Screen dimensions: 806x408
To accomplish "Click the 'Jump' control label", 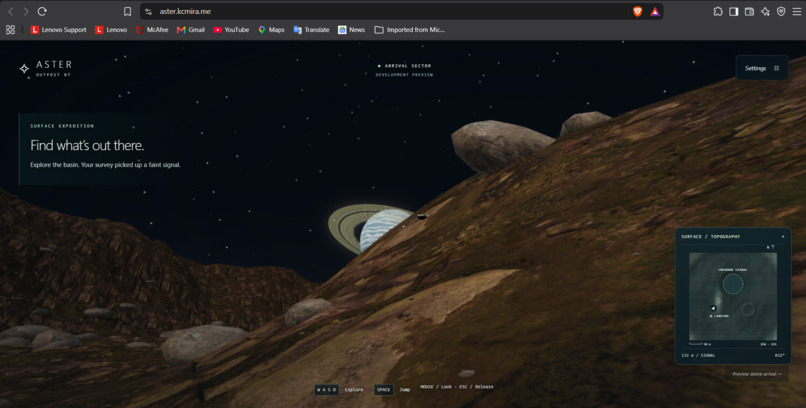I will pos(405,390).
